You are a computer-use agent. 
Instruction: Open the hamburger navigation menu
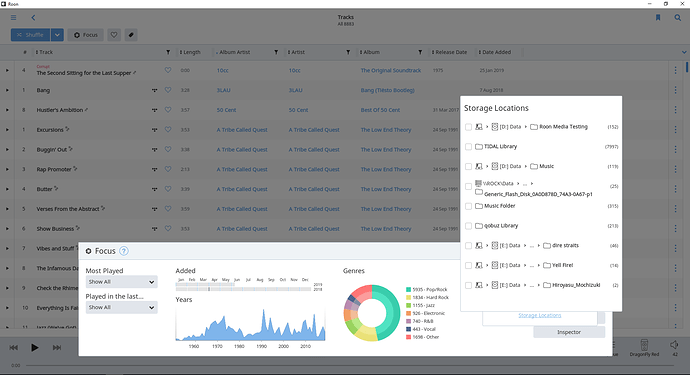(x=14, y=18)
